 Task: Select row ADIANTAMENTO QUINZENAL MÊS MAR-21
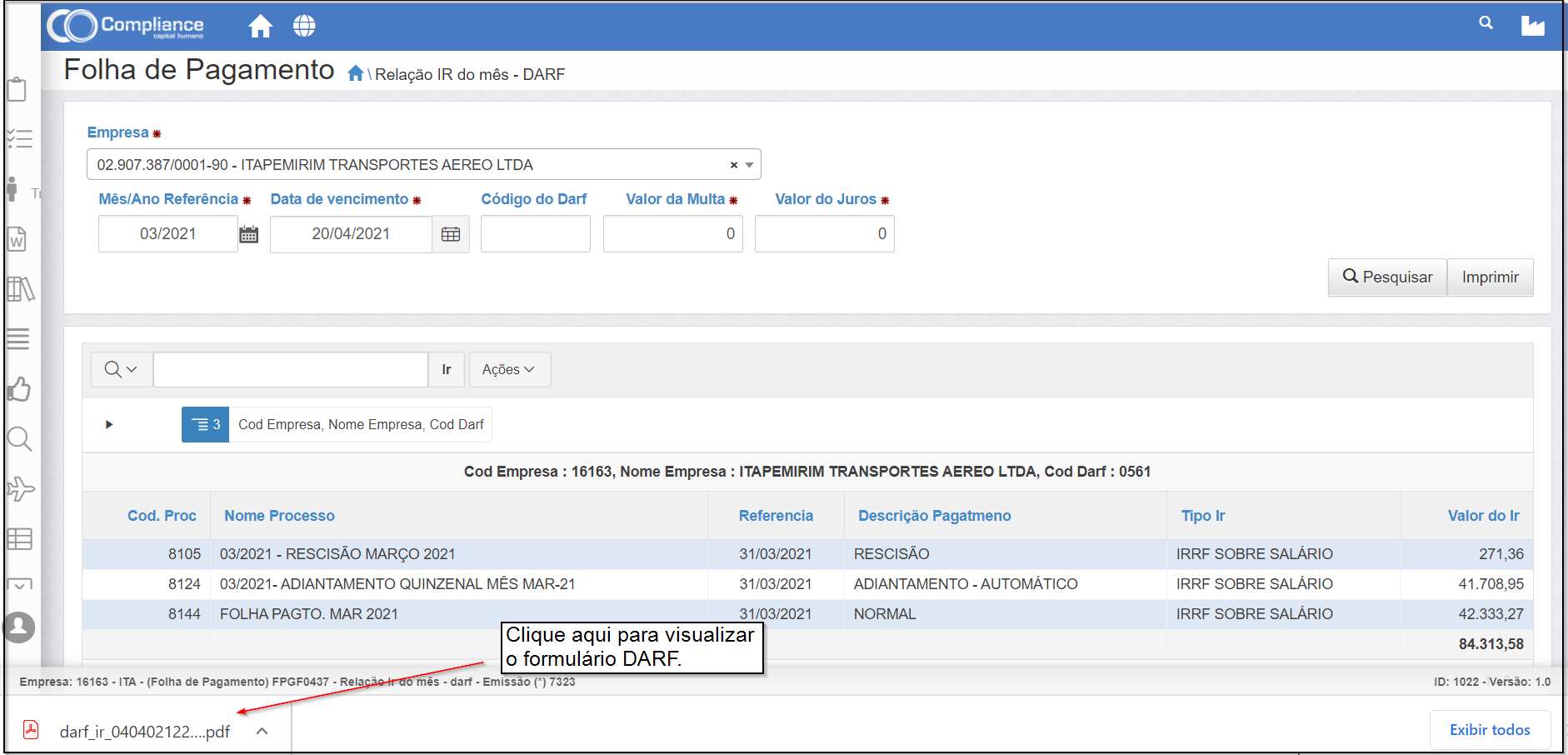tap(807, 584)
